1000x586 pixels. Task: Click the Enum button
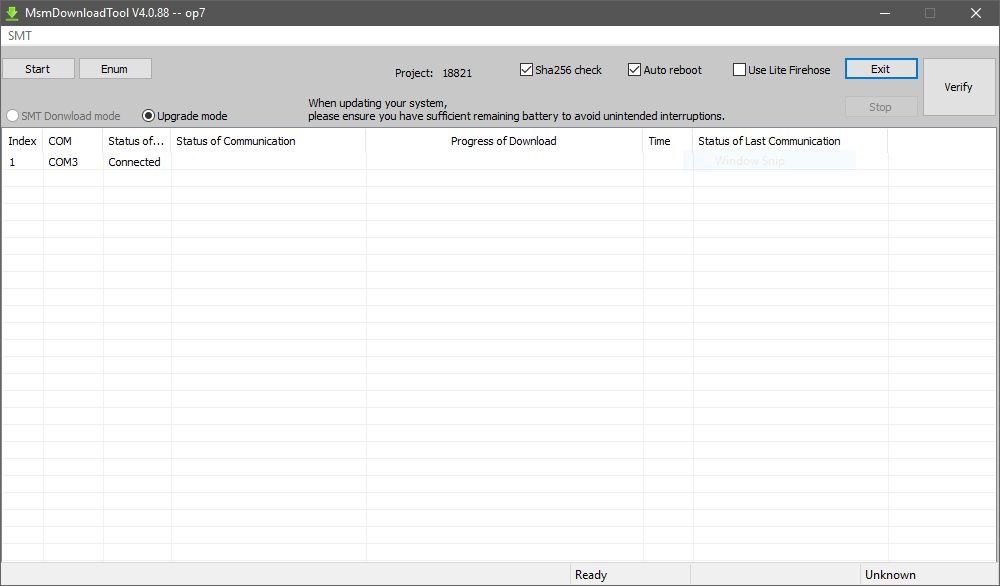point(115,69)
